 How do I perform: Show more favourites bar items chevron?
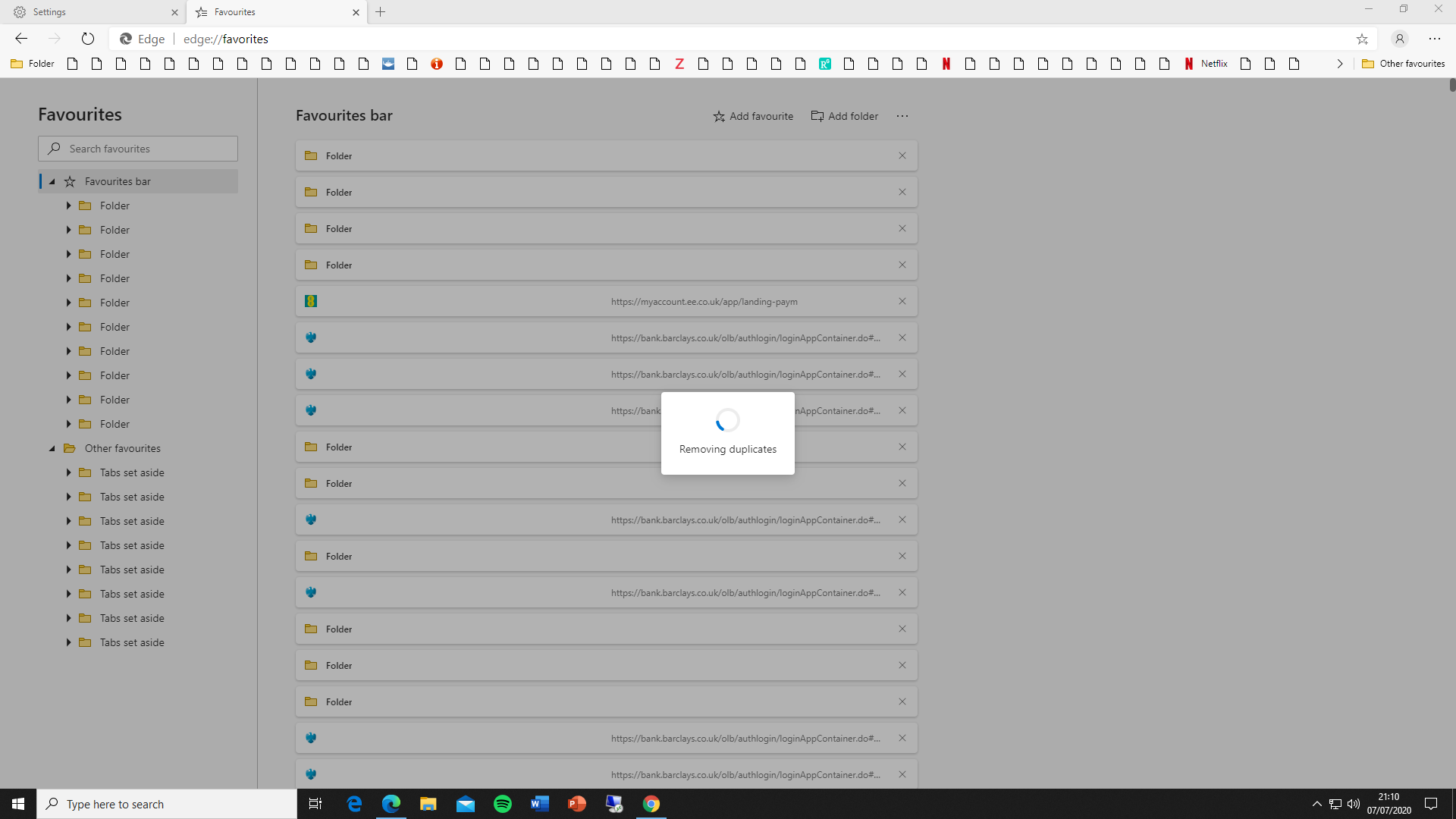(x=1340, y=64)
